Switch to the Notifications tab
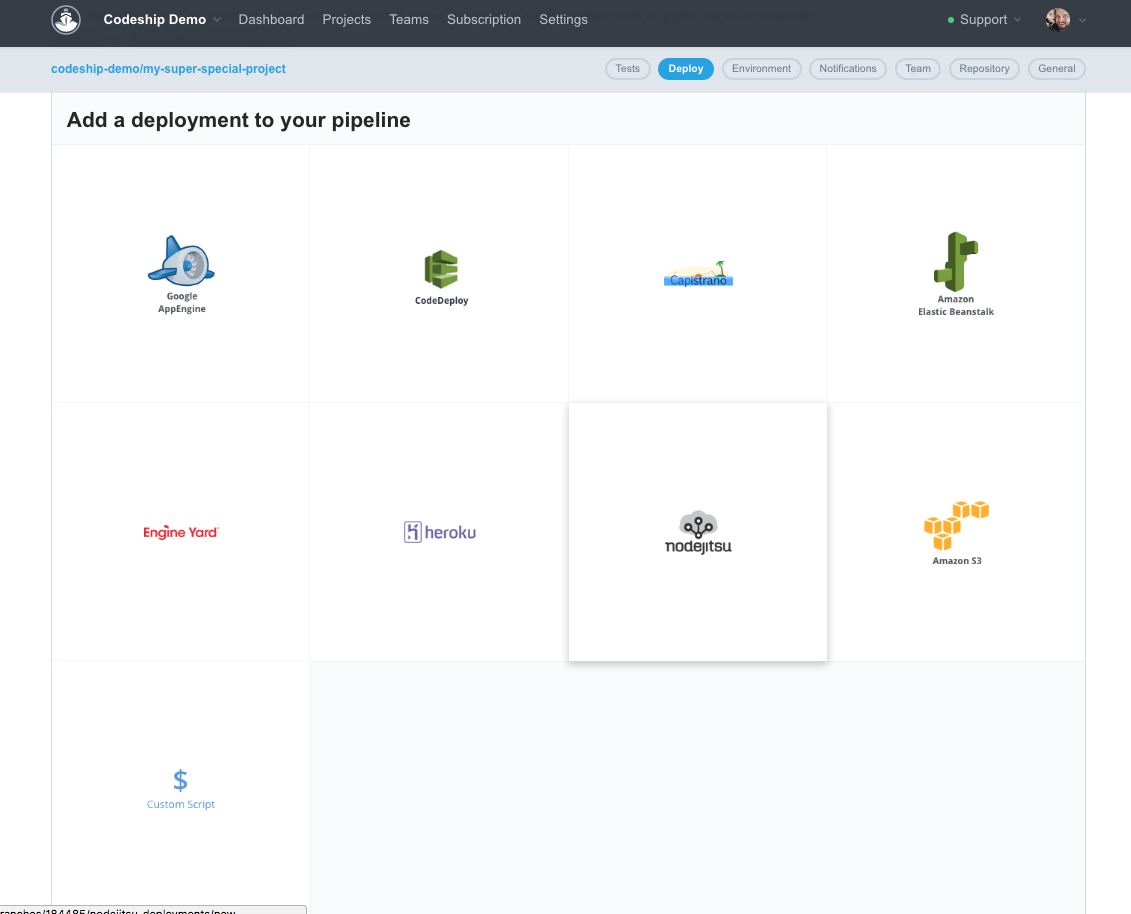Image resolution: width=1131 pixels, height=914 pixels. pos(848,69)
